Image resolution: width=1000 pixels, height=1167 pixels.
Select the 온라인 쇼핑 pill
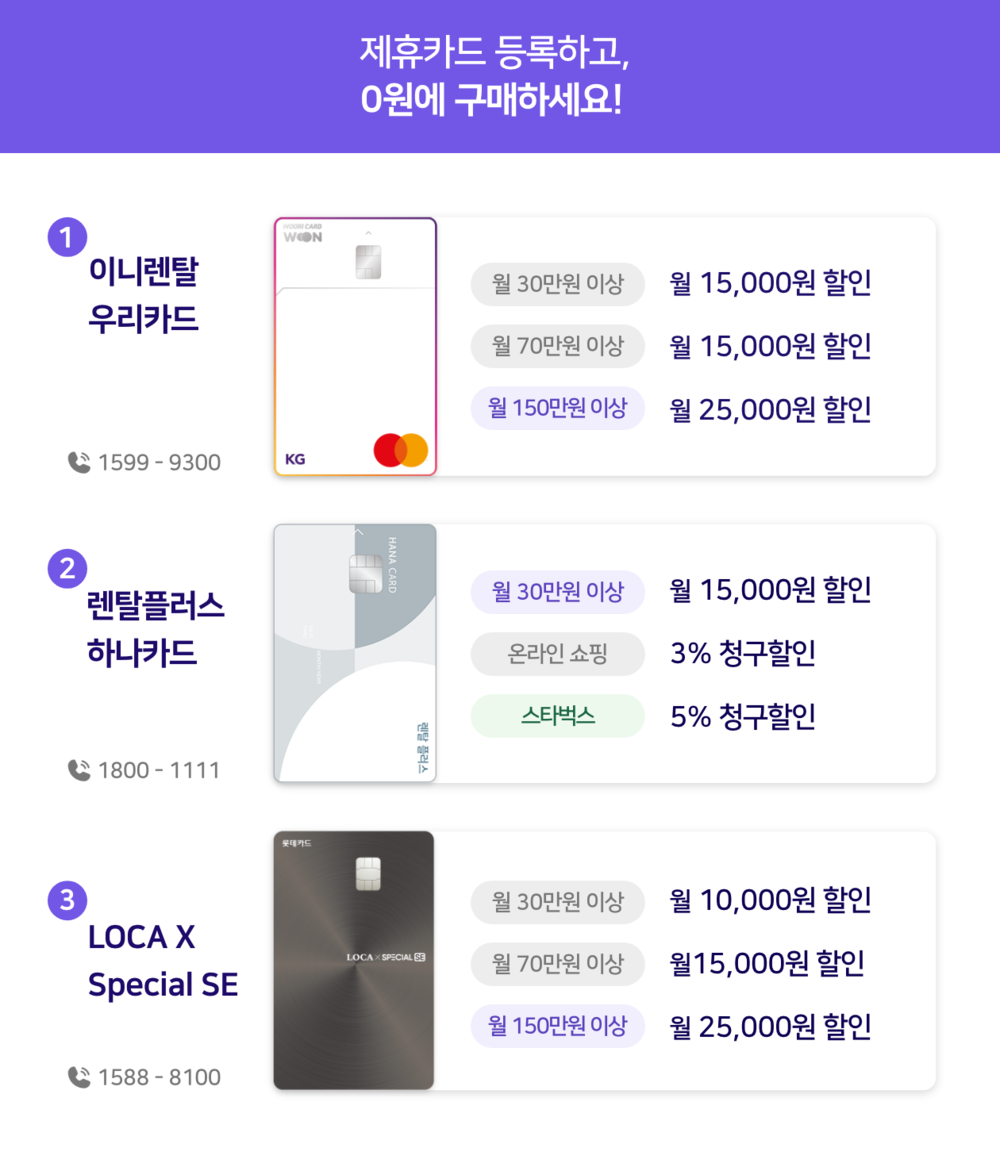coord(557,653)
